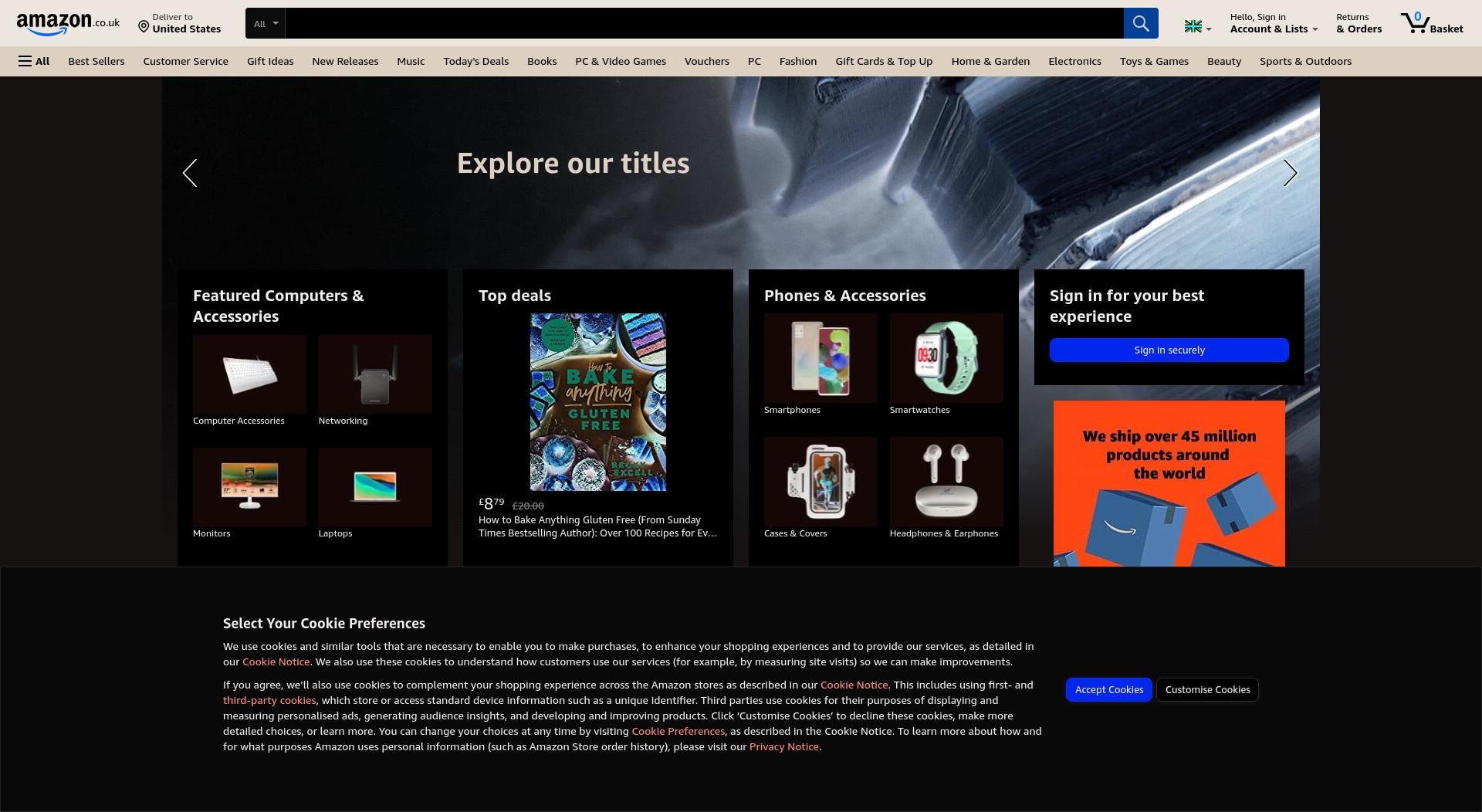Go to Best Sellers
1482x812 pixels.
tap(96, 61)
